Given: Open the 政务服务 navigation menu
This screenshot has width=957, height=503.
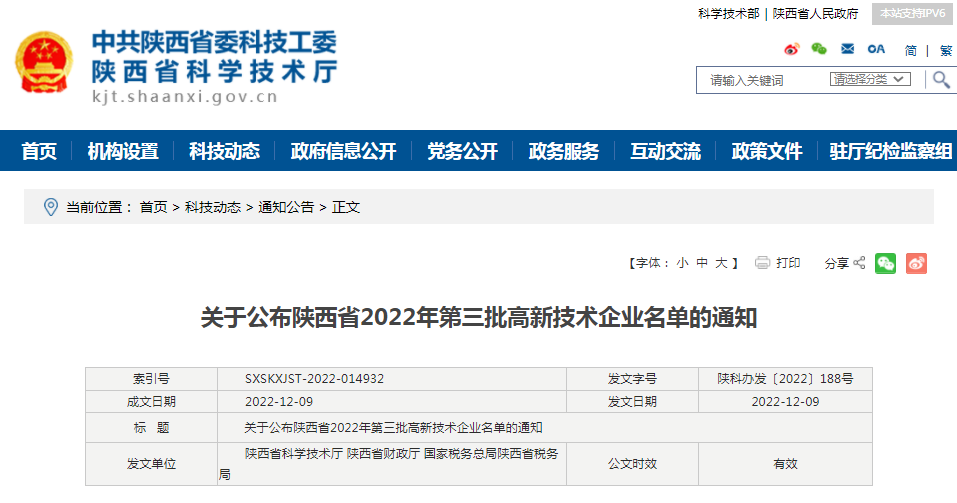Looking at the screenshot, I should tap(563, 151).
